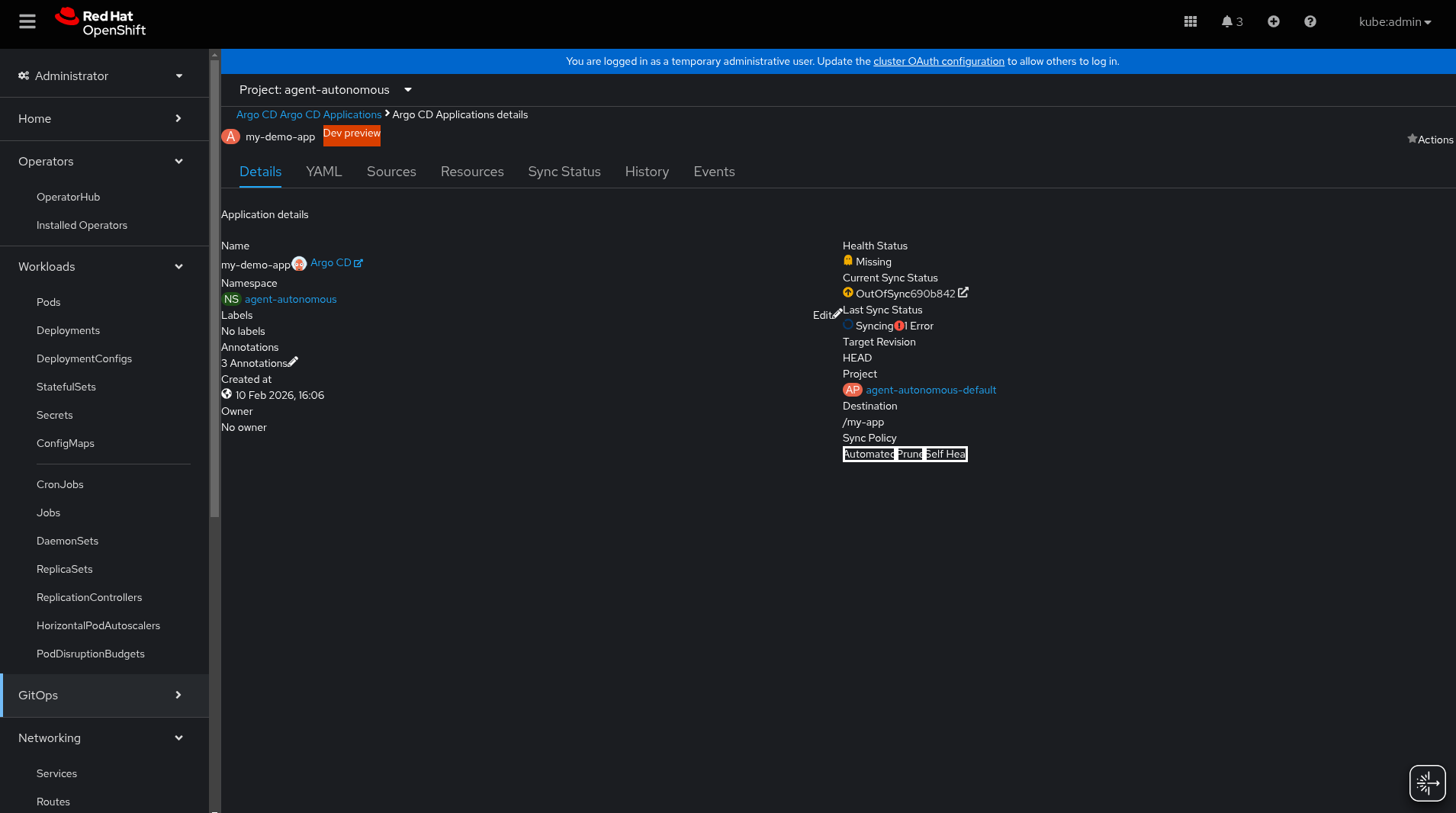The image size is (1456, 813).
Task: Click the pencil icon next to 3 Annotations
Action: click(x=293, y=362)
